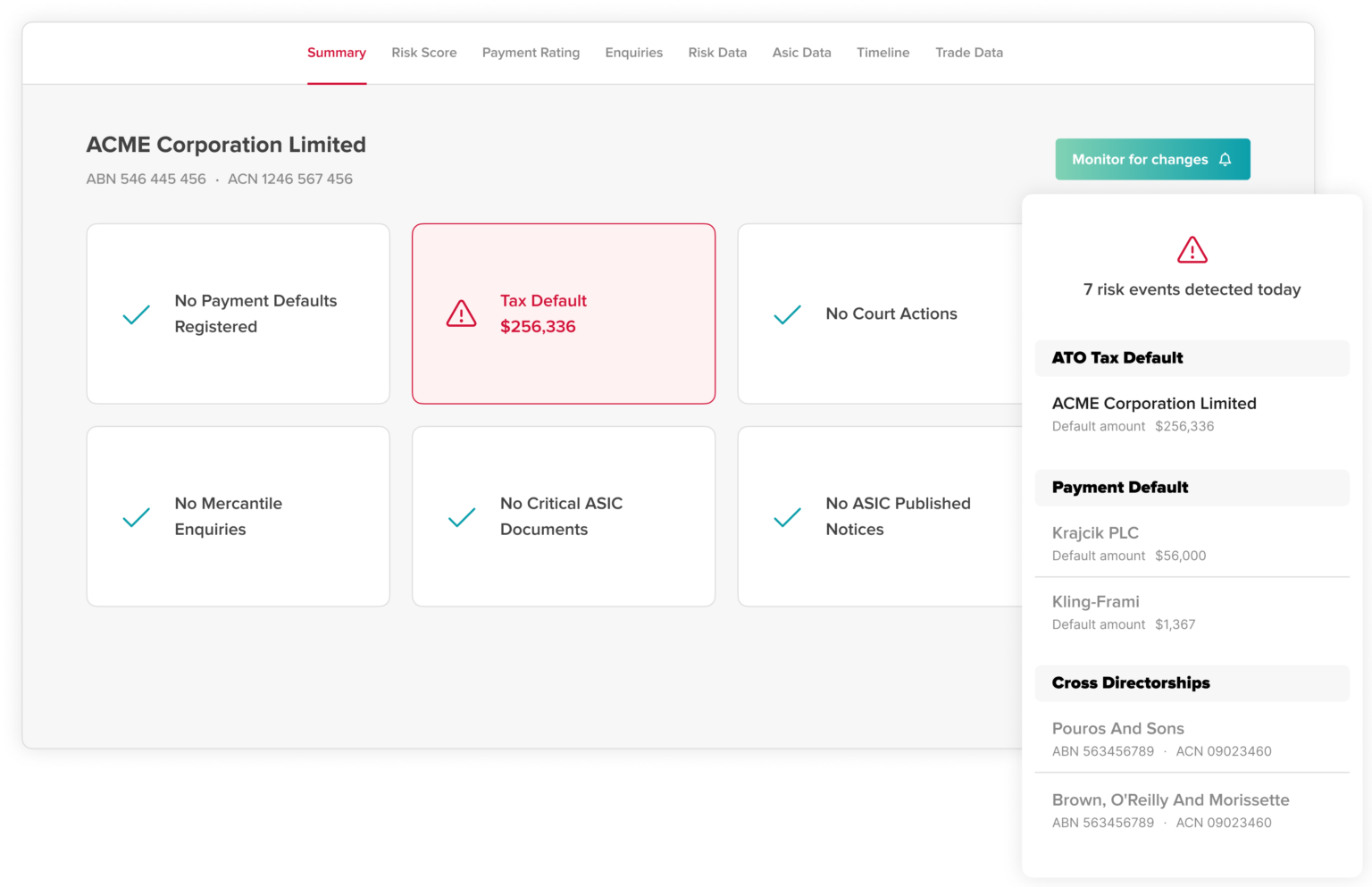Click the checkmark on No Mercantile Enquiries card
The image size is (1372, 887).
pyautogui.click(x=136, y=517)
